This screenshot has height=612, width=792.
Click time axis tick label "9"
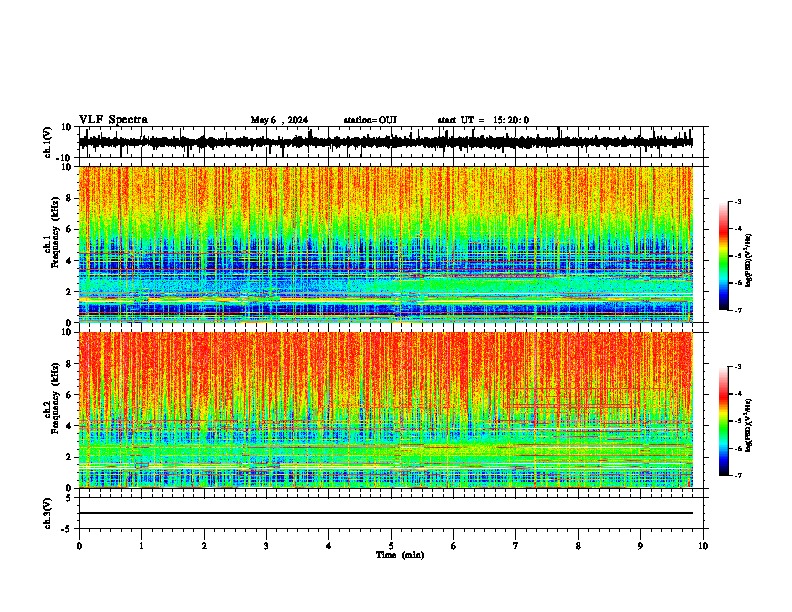click(640, 546)
